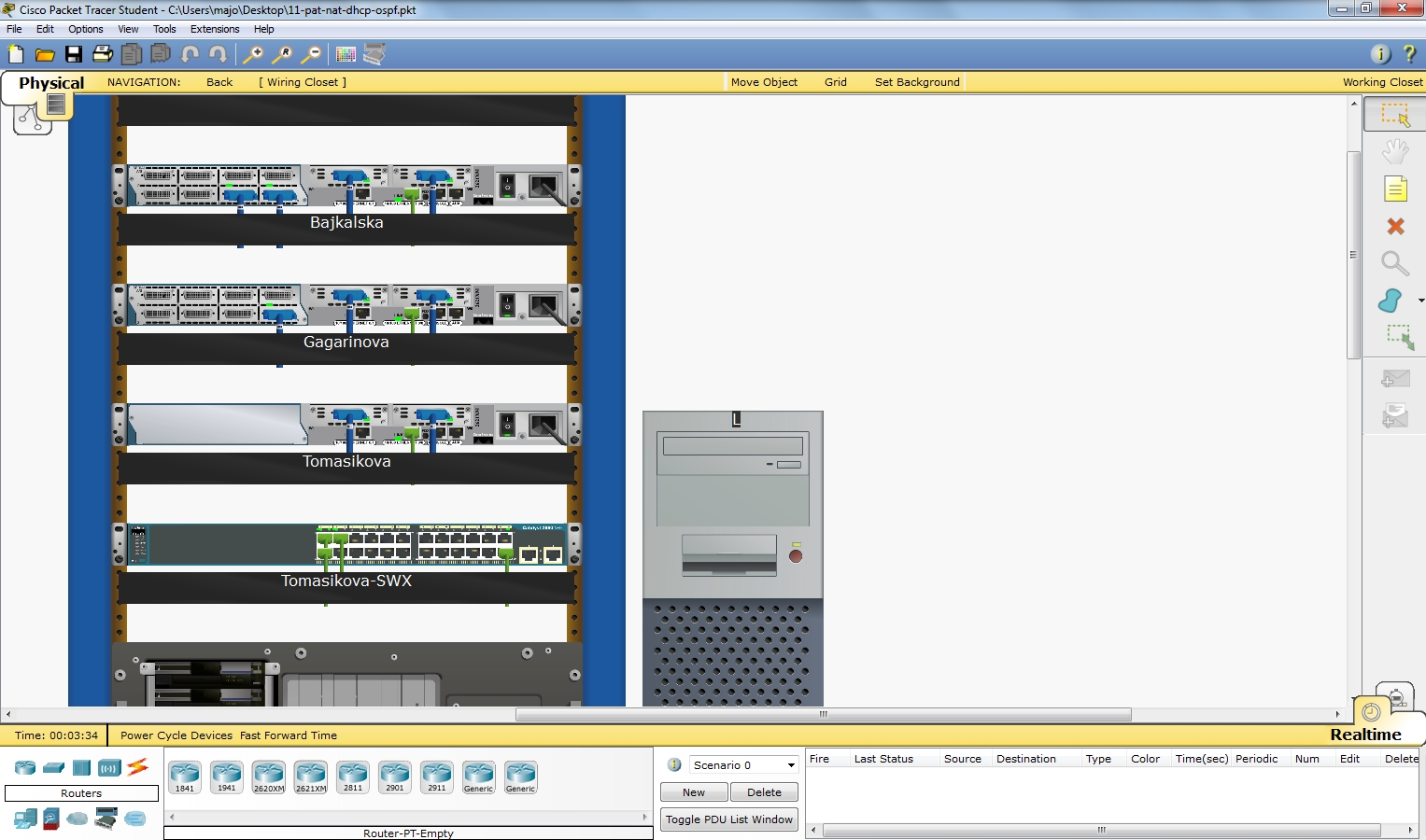This screenshot has width=1426, height=840.
Task: Pick the Delete tool red X
Action: 1395,226
